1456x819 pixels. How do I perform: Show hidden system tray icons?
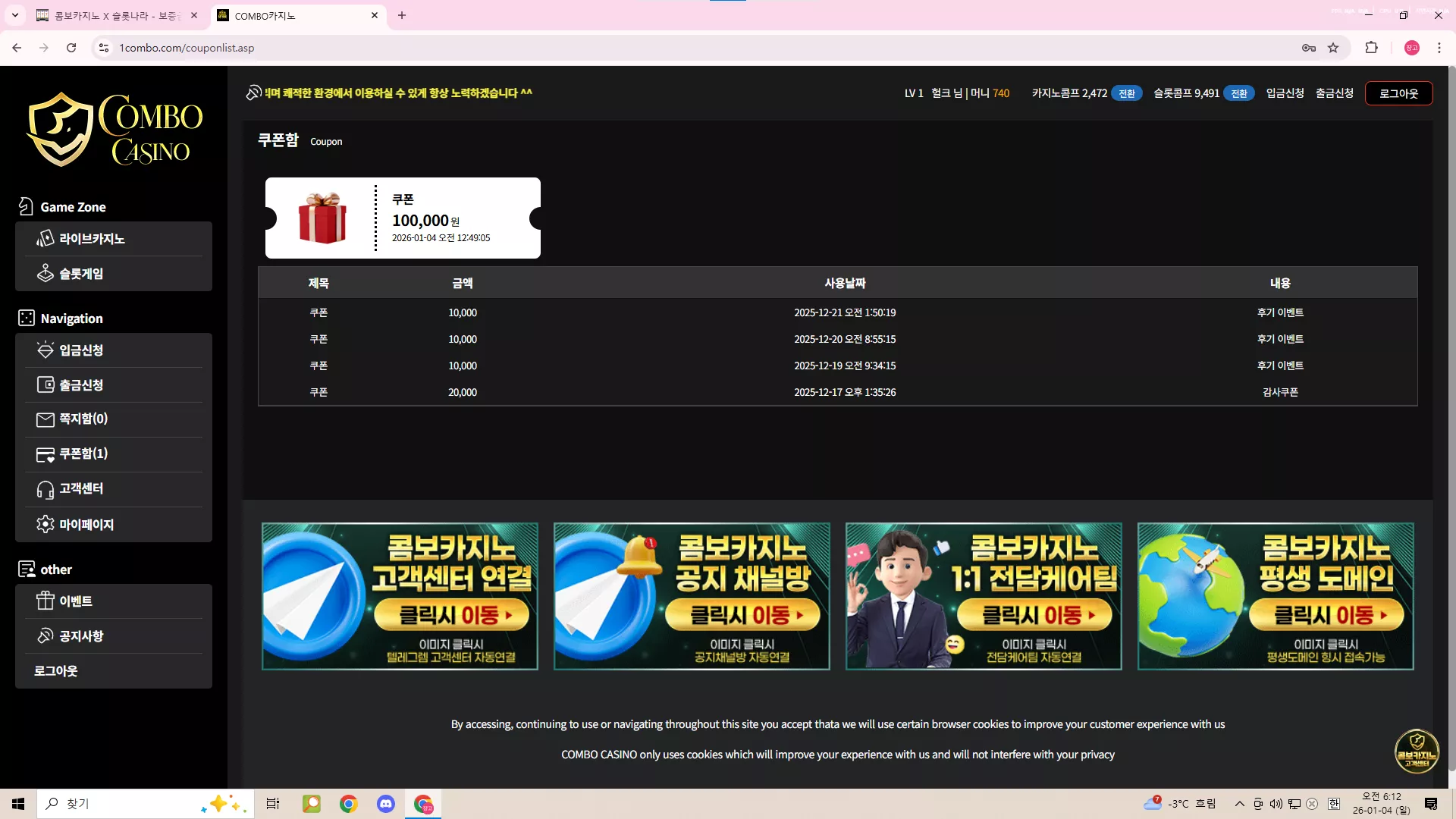coord(1239,804)
